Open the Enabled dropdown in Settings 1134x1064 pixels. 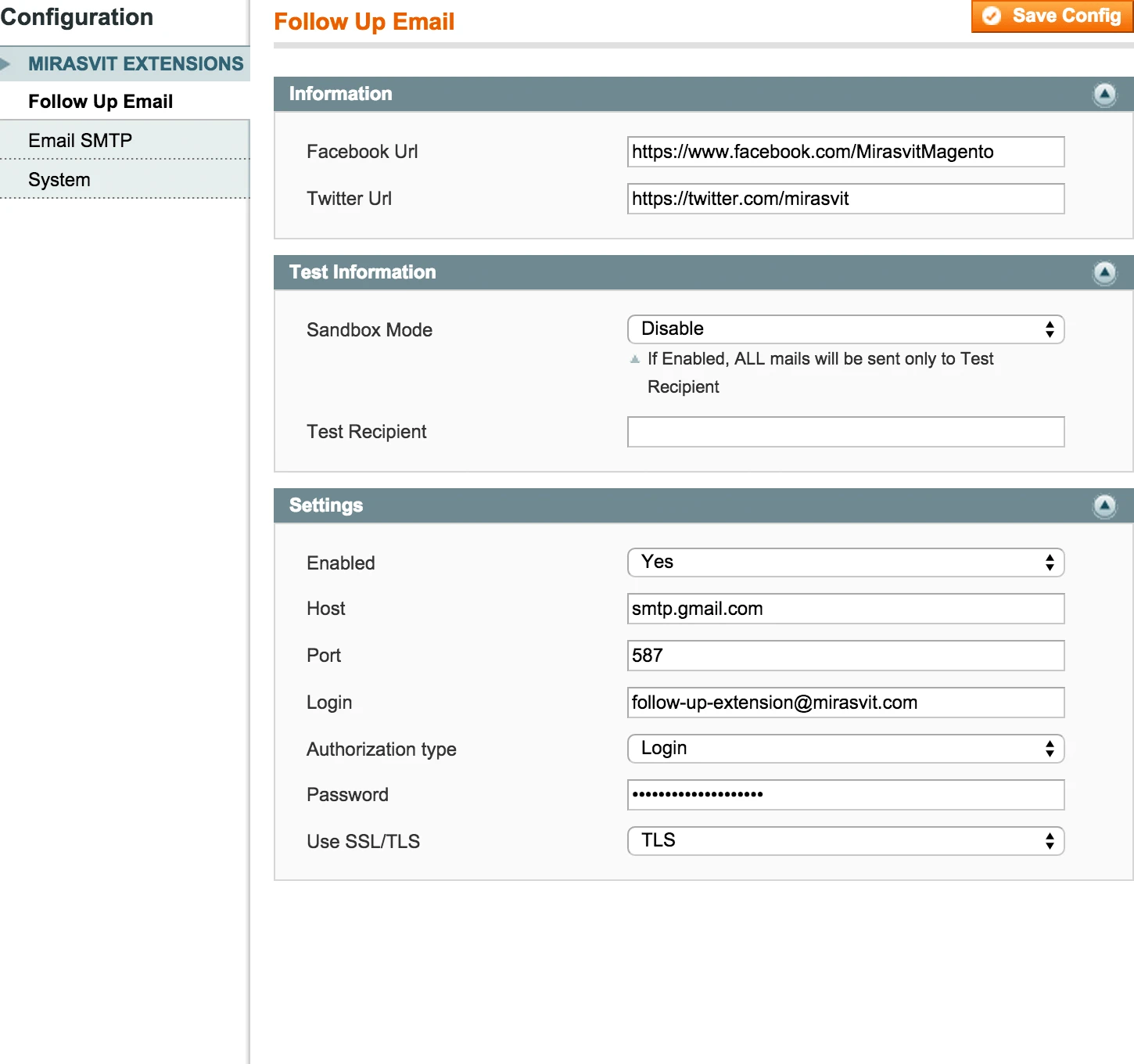pyautogui.click(x=845, y=562)
